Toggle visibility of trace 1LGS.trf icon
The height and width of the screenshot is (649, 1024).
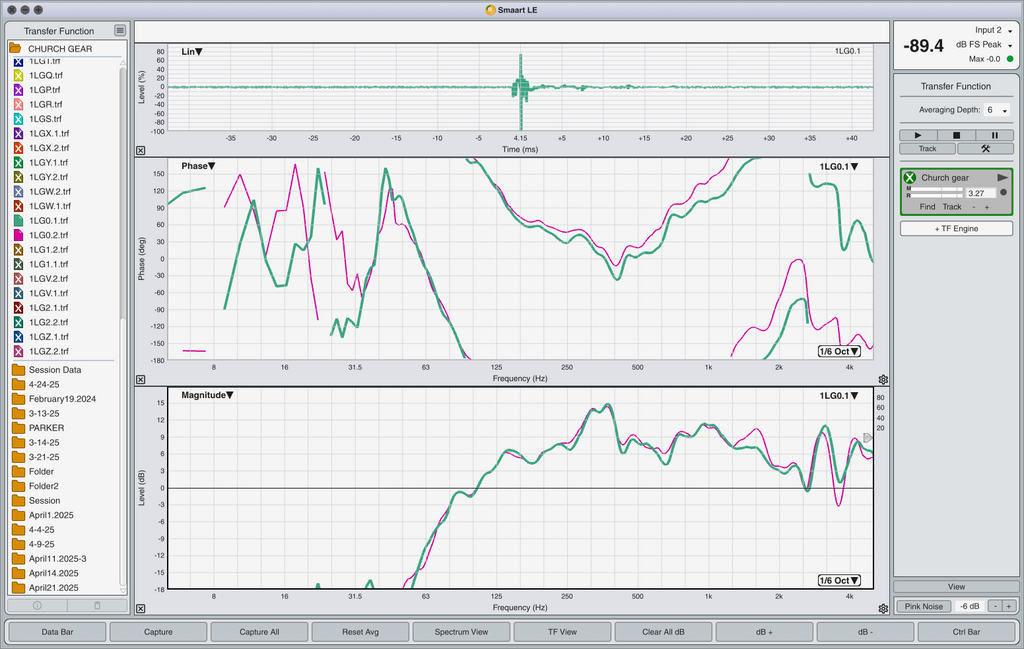(18, 119)
